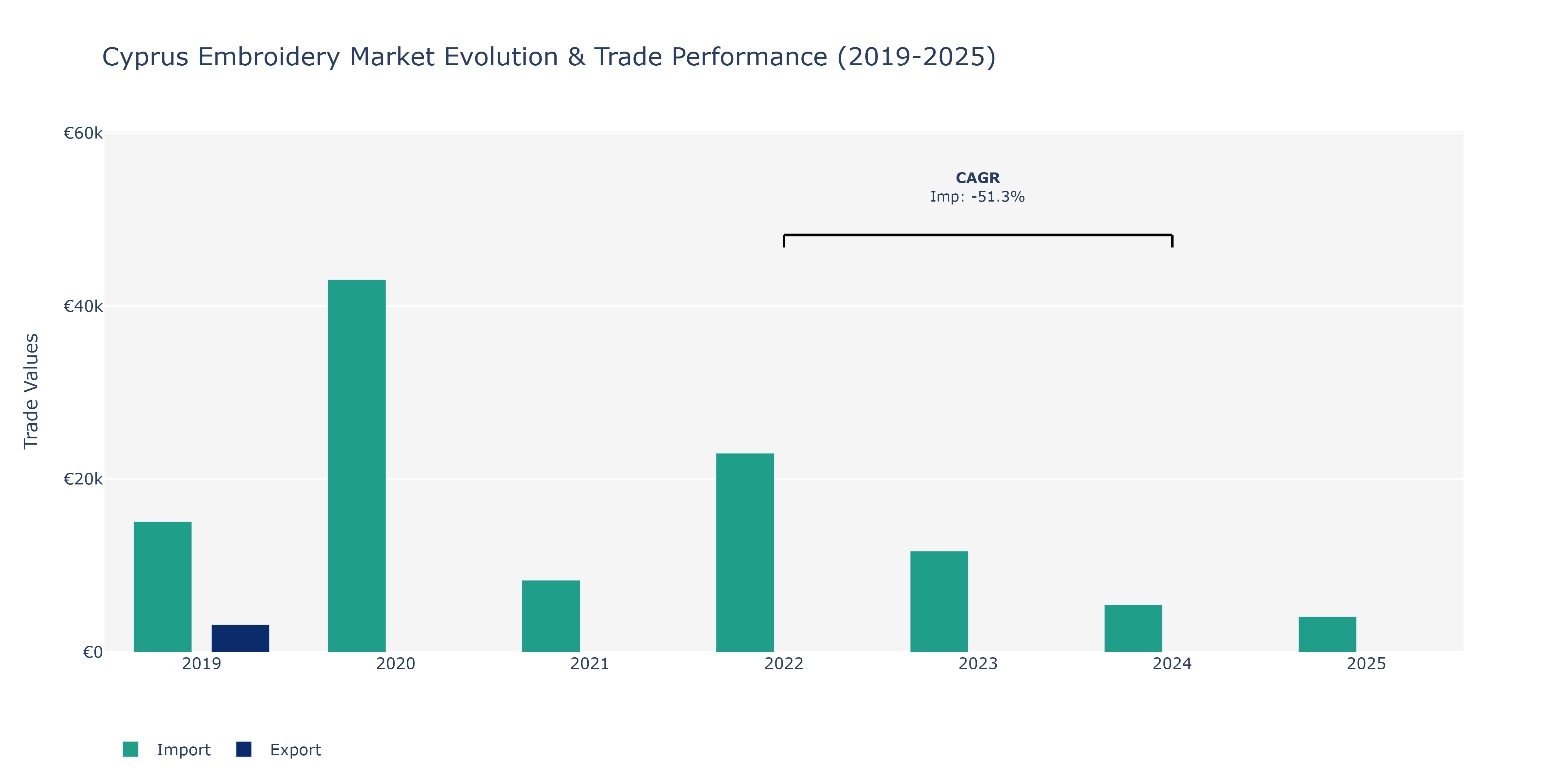Click the navy Export legend swatch
Viewport: 1568px width, 784px height.
click(x=243, y=749)
